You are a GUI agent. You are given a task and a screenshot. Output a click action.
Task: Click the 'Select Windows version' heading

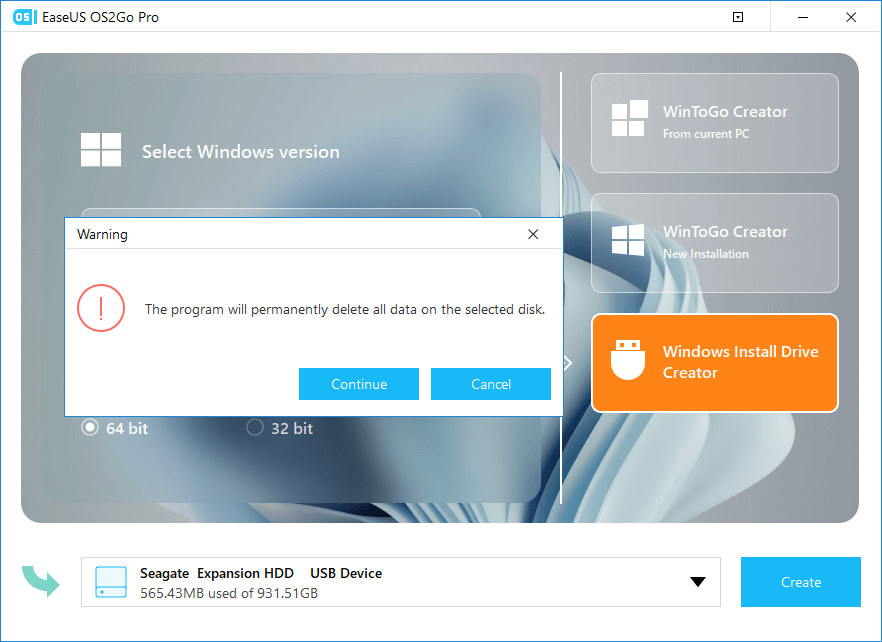coord(241,151)
